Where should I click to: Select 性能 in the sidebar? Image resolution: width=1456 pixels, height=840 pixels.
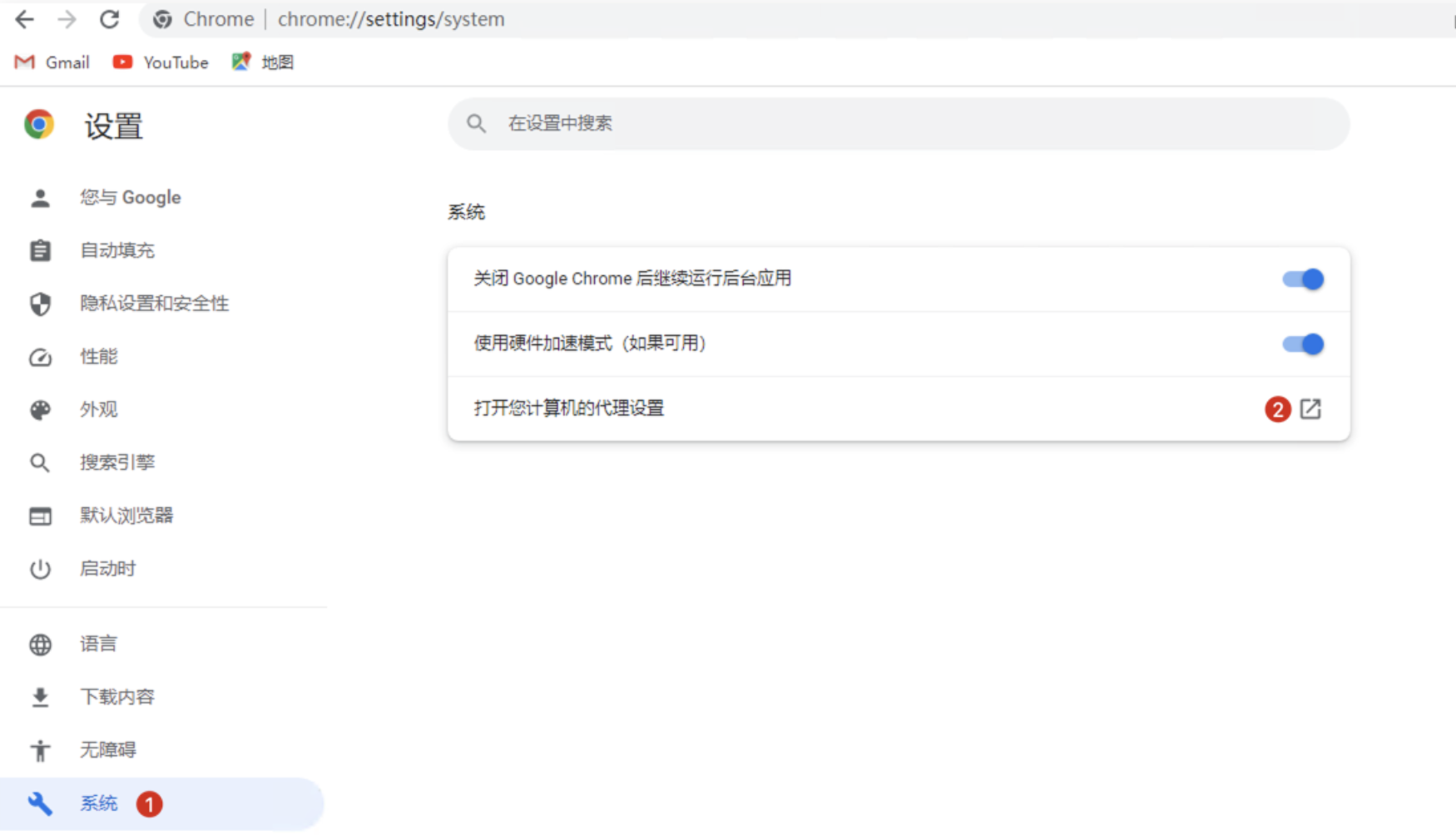98,357
